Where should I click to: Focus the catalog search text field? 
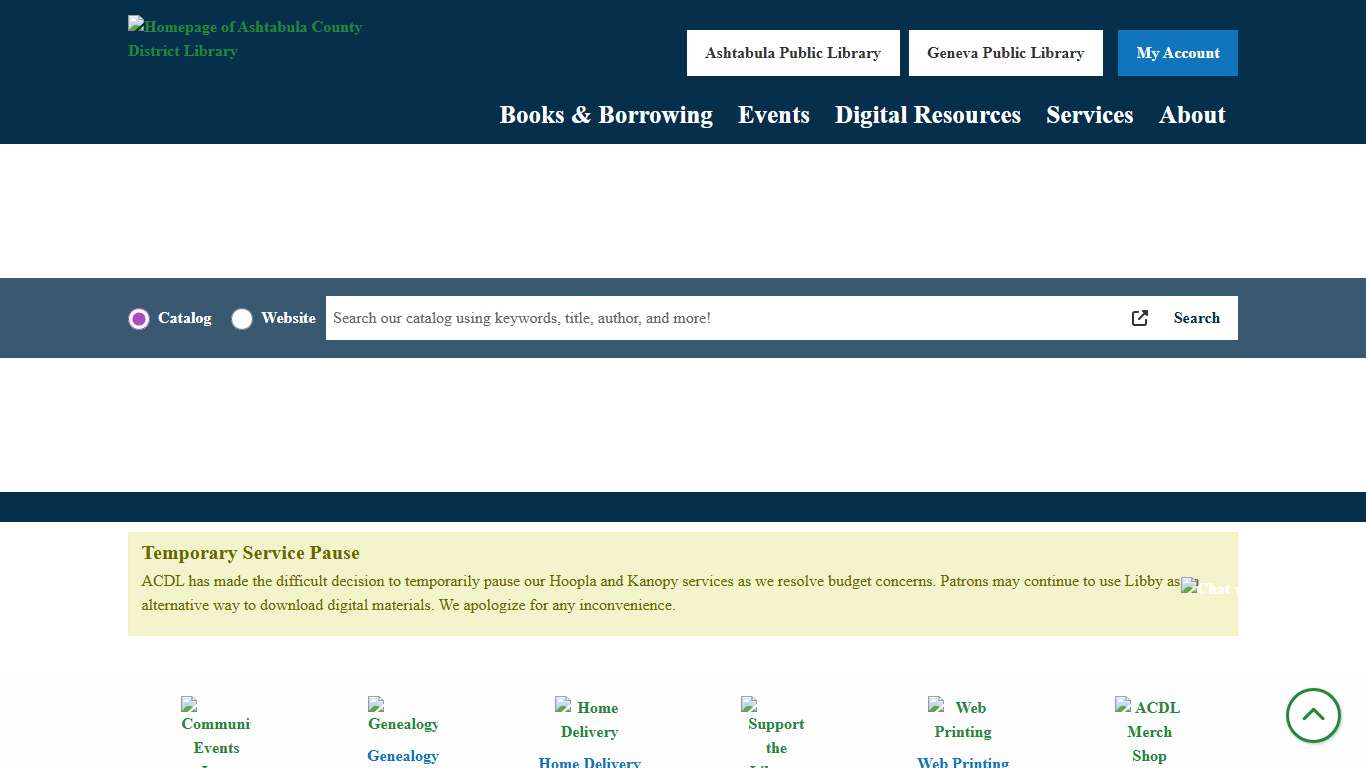click(720, 318)
